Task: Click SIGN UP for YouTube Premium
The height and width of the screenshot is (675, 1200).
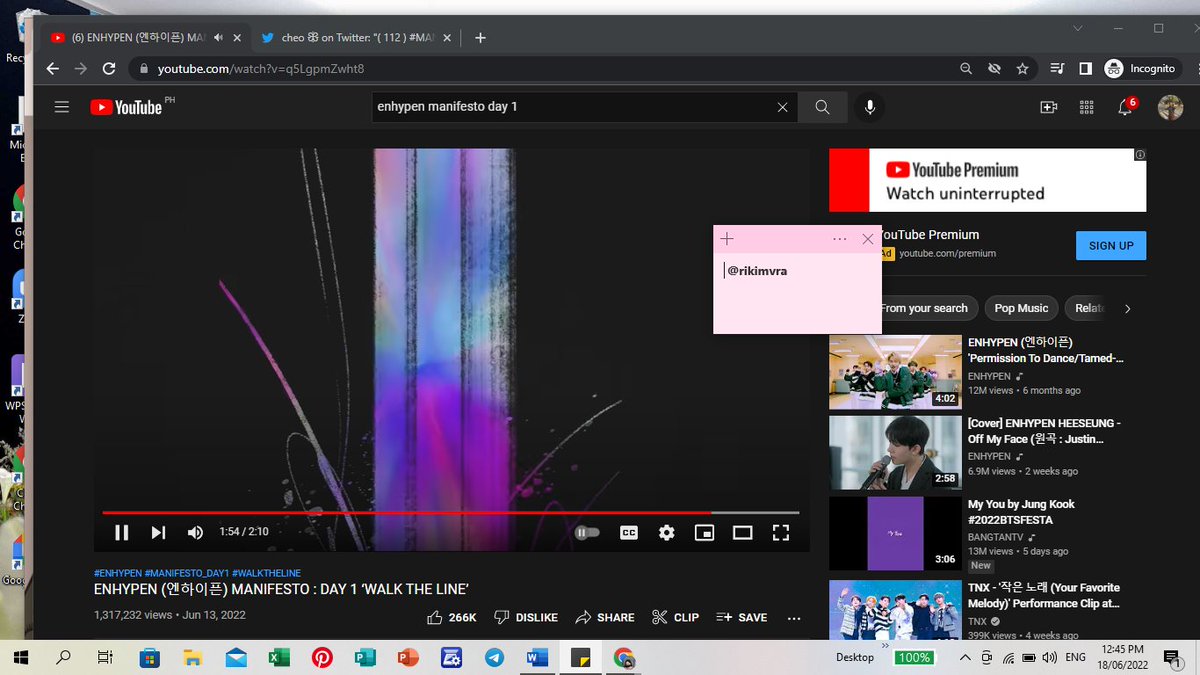Action: point(1111,246)
